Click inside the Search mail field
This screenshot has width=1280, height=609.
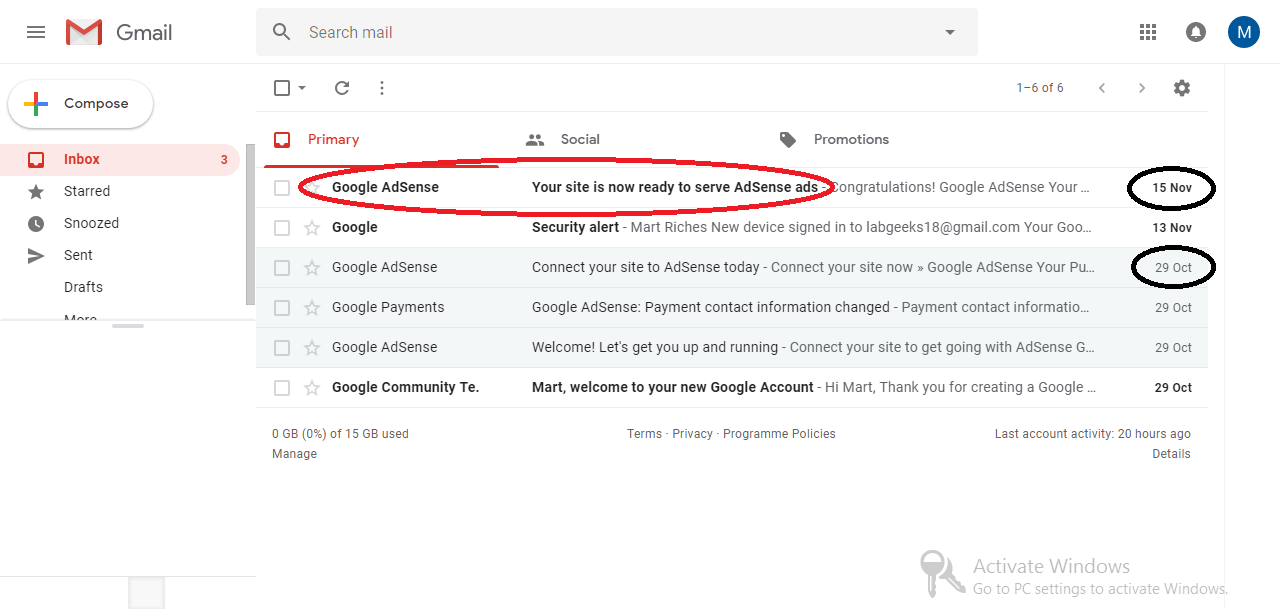600,32
